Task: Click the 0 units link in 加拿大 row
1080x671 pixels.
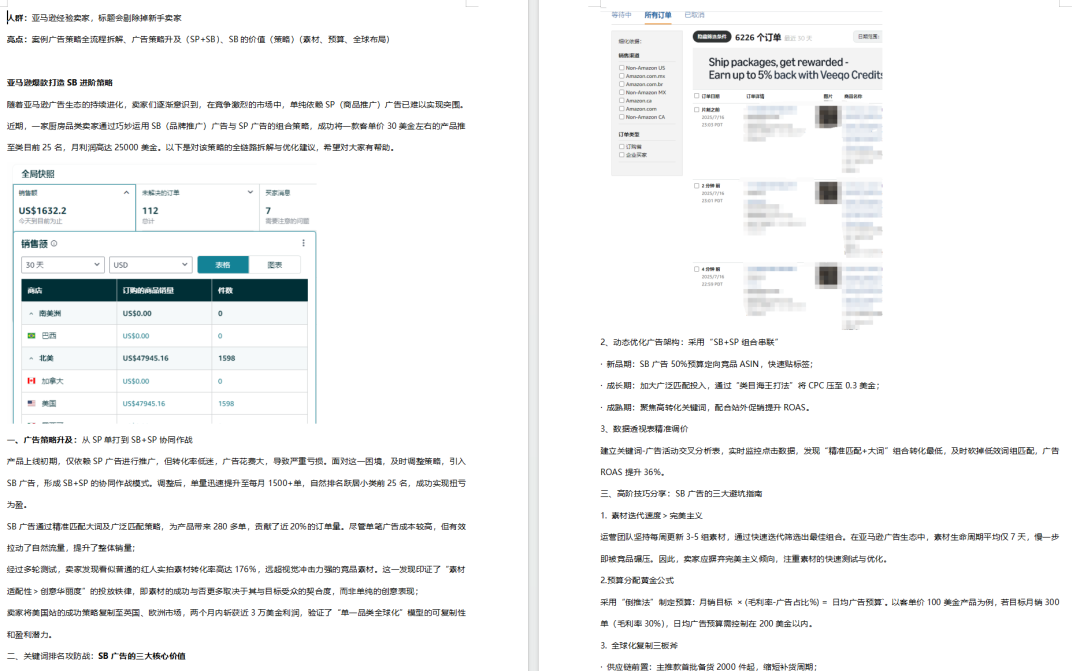Action: tap(220, 381)
